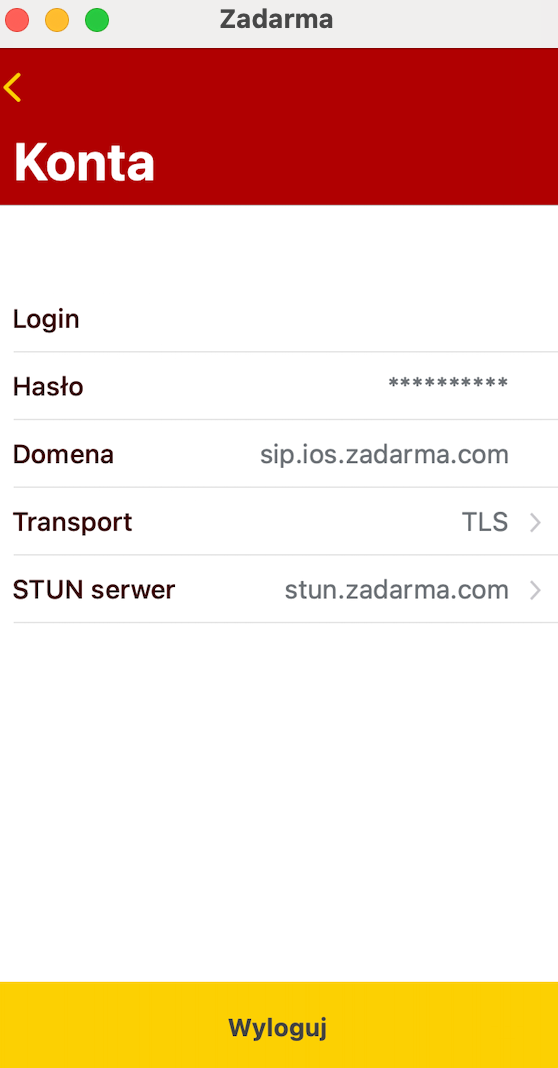Select the Hasło row label
558x1068 pixels.
(x=48, y=387)
